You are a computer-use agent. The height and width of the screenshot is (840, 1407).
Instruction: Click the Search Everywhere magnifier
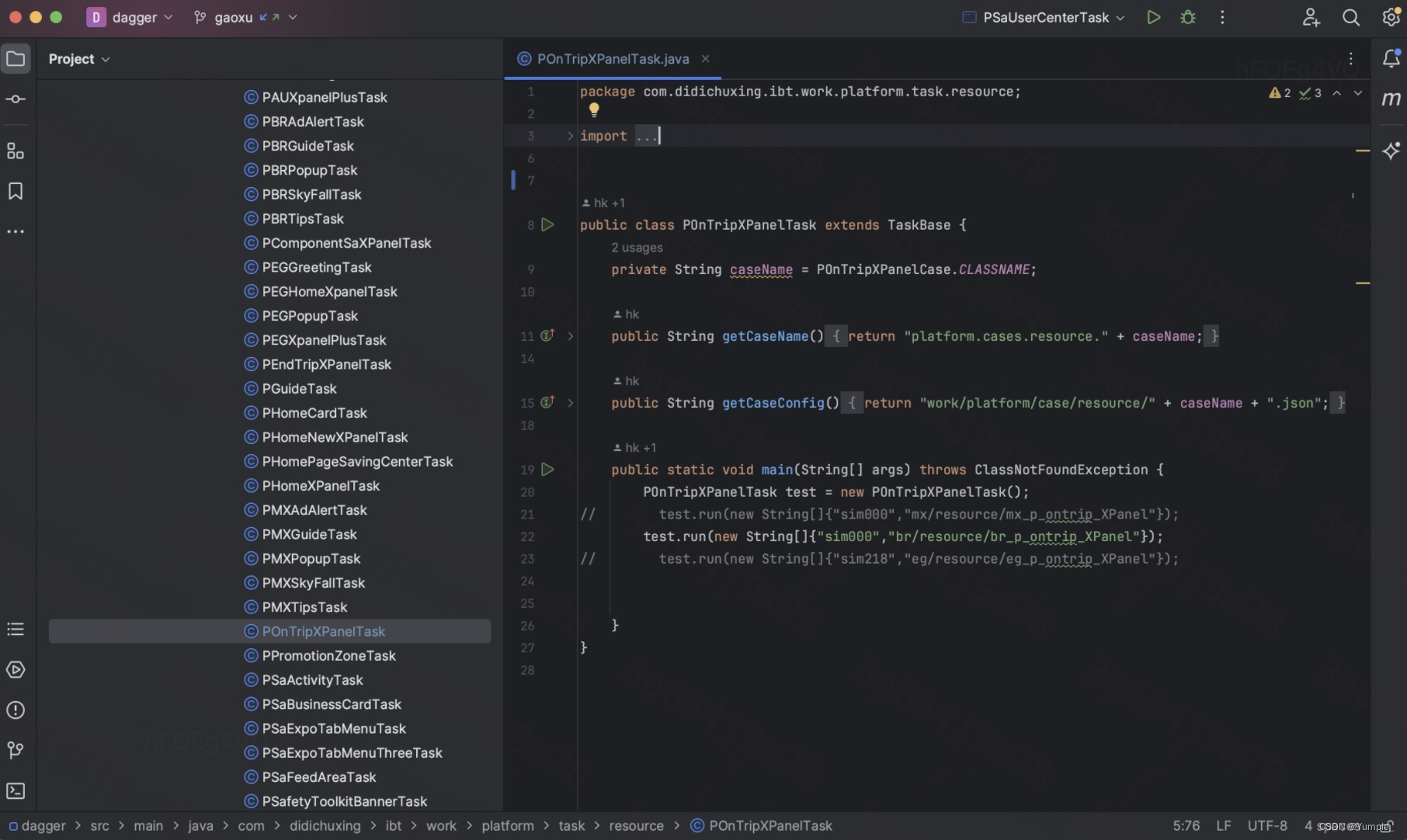[x=1350, y=17]
